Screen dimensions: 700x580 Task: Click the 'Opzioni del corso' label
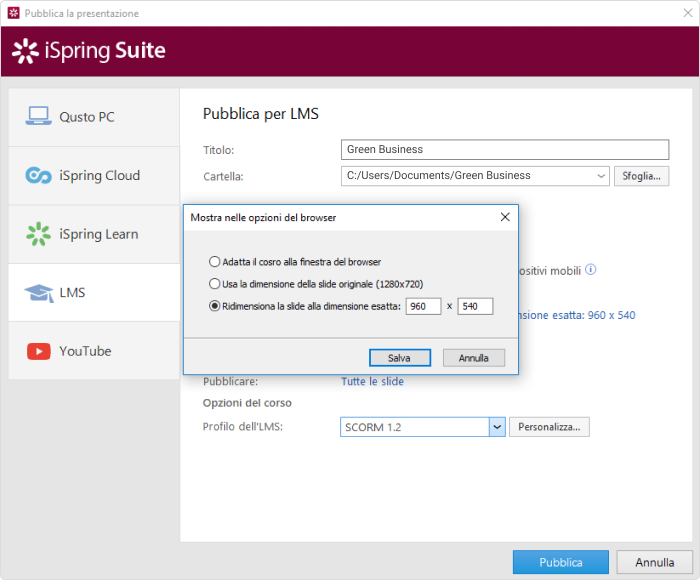click(247, 403)
